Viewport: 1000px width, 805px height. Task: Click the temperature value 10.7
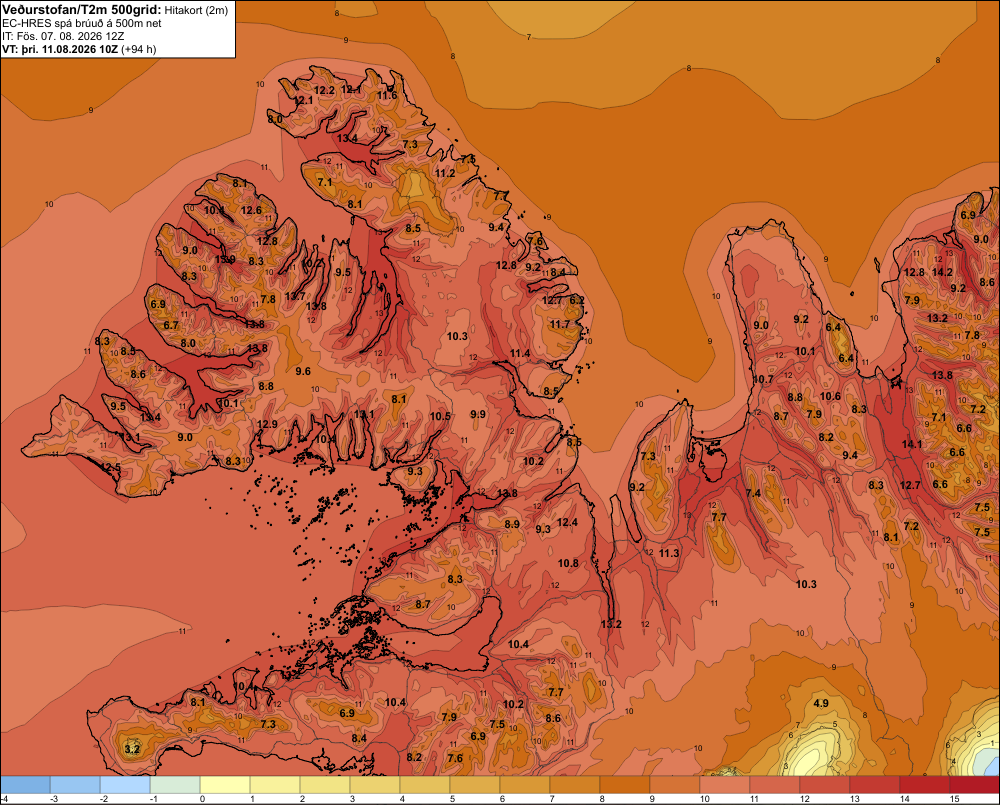click(763, 379)
